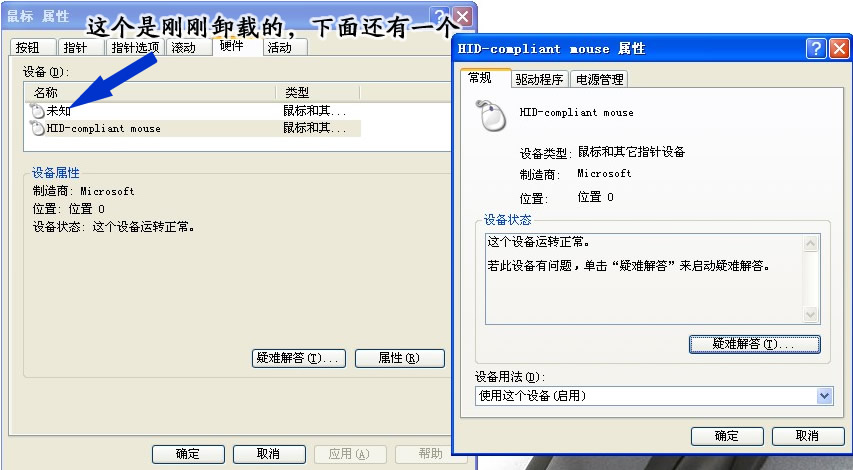The height and width of the screenshot is (470, 853).
Task: Open the 设备用法 dropdown list
Action: (824, 396)
